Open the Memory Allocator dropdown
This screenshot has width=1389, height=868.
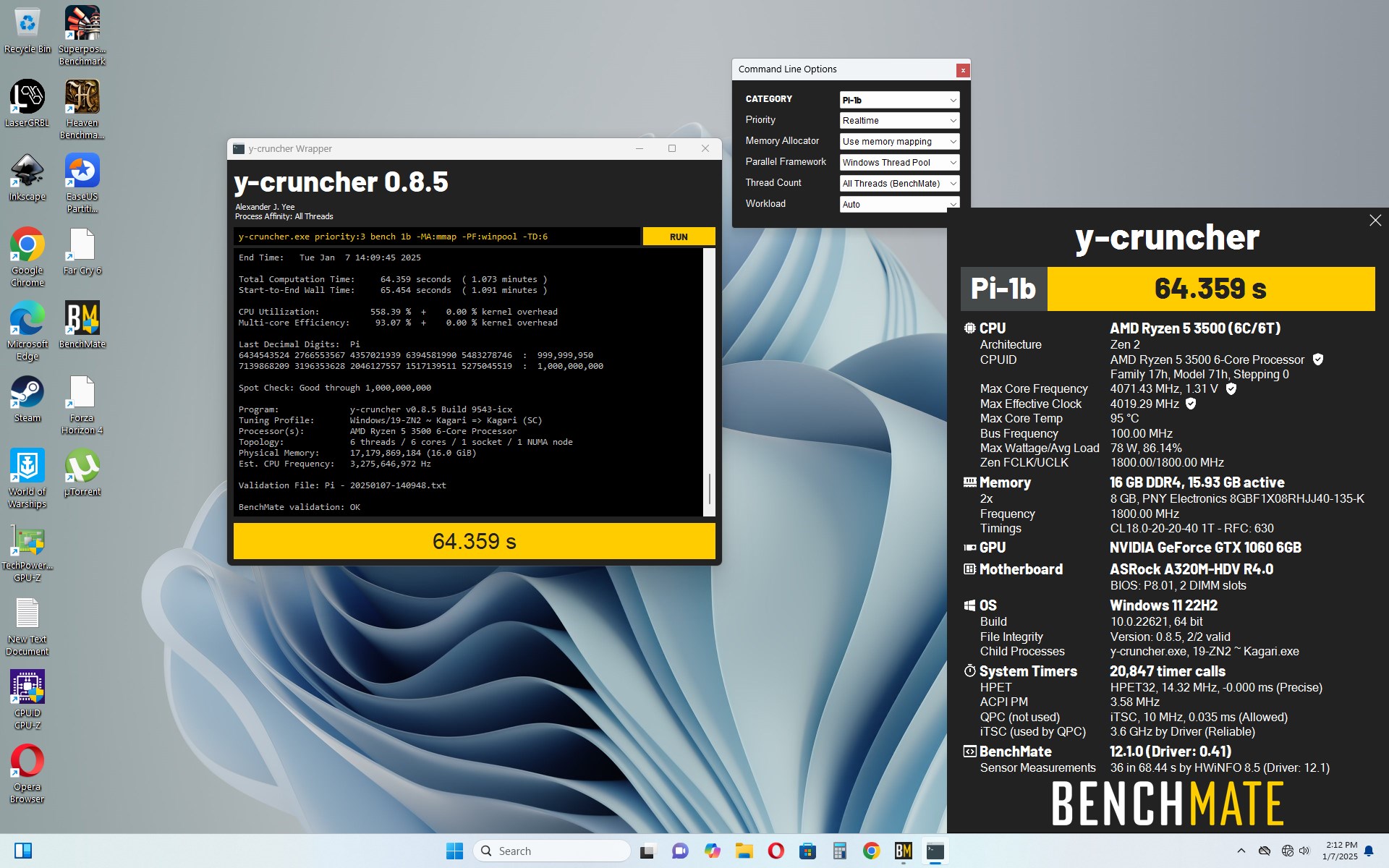[899, 142]
